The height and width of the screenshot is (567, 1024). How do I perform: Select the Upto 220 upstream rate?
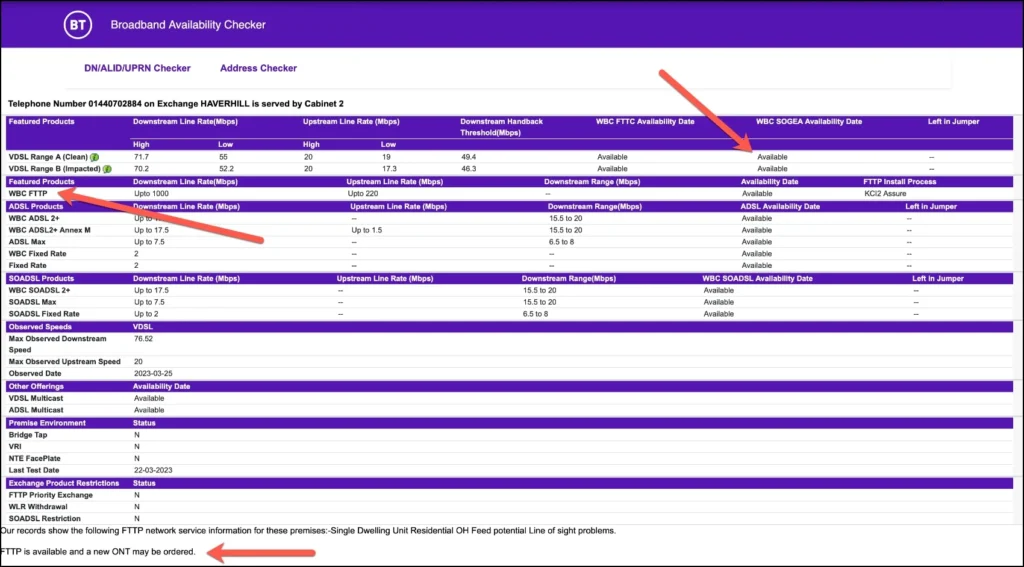click(x=363, y=194)
